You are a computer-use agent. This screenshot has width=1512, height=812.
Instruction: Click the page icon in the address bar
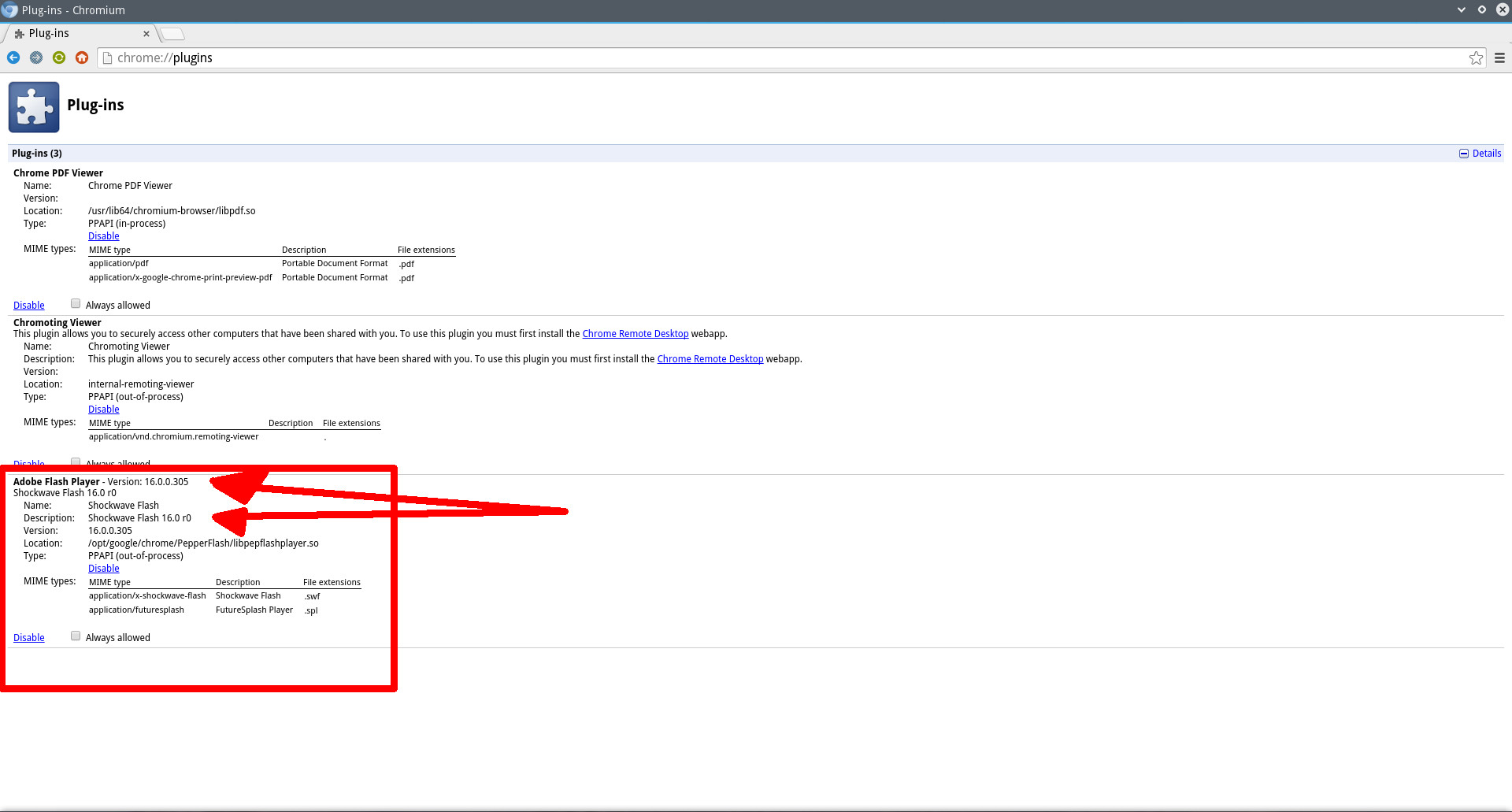[107, 57]
